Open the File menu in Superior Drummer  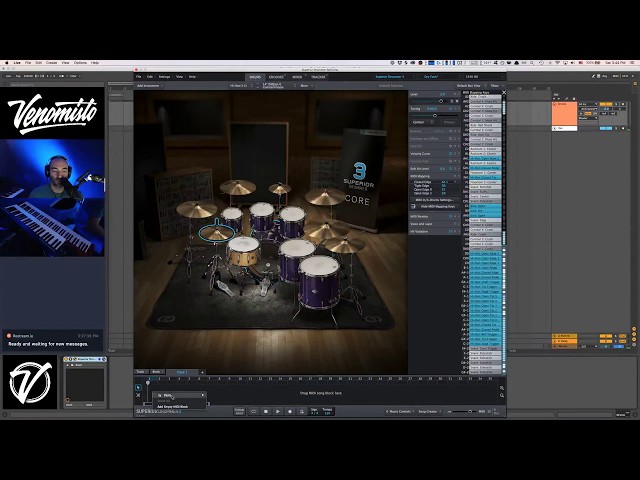click(138, 77)
